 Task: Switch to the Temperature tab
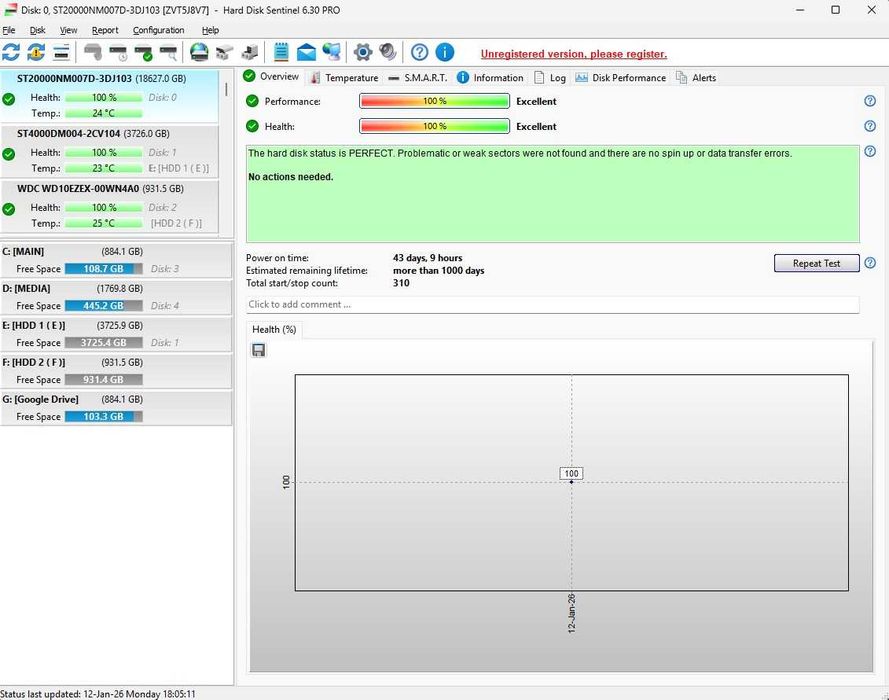click(x=344, y=78)
